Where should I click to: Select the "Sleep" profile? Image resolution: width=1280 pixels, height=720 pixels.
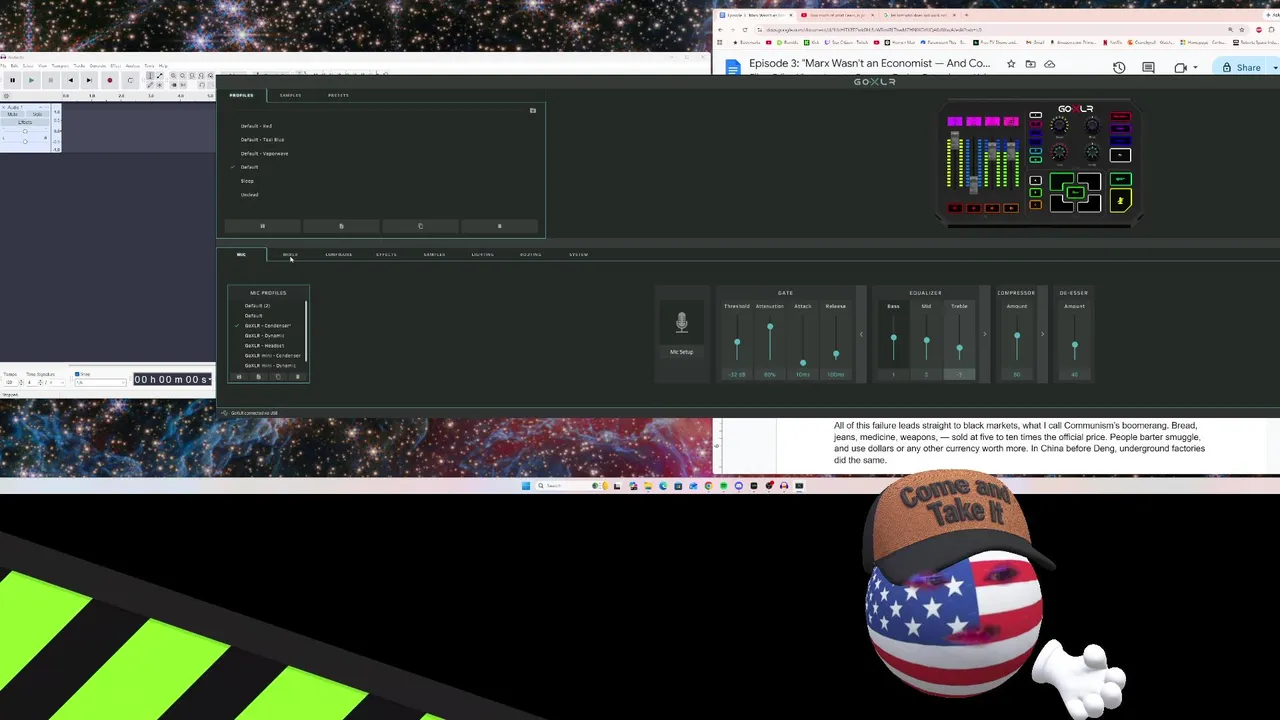click(247, 181)
